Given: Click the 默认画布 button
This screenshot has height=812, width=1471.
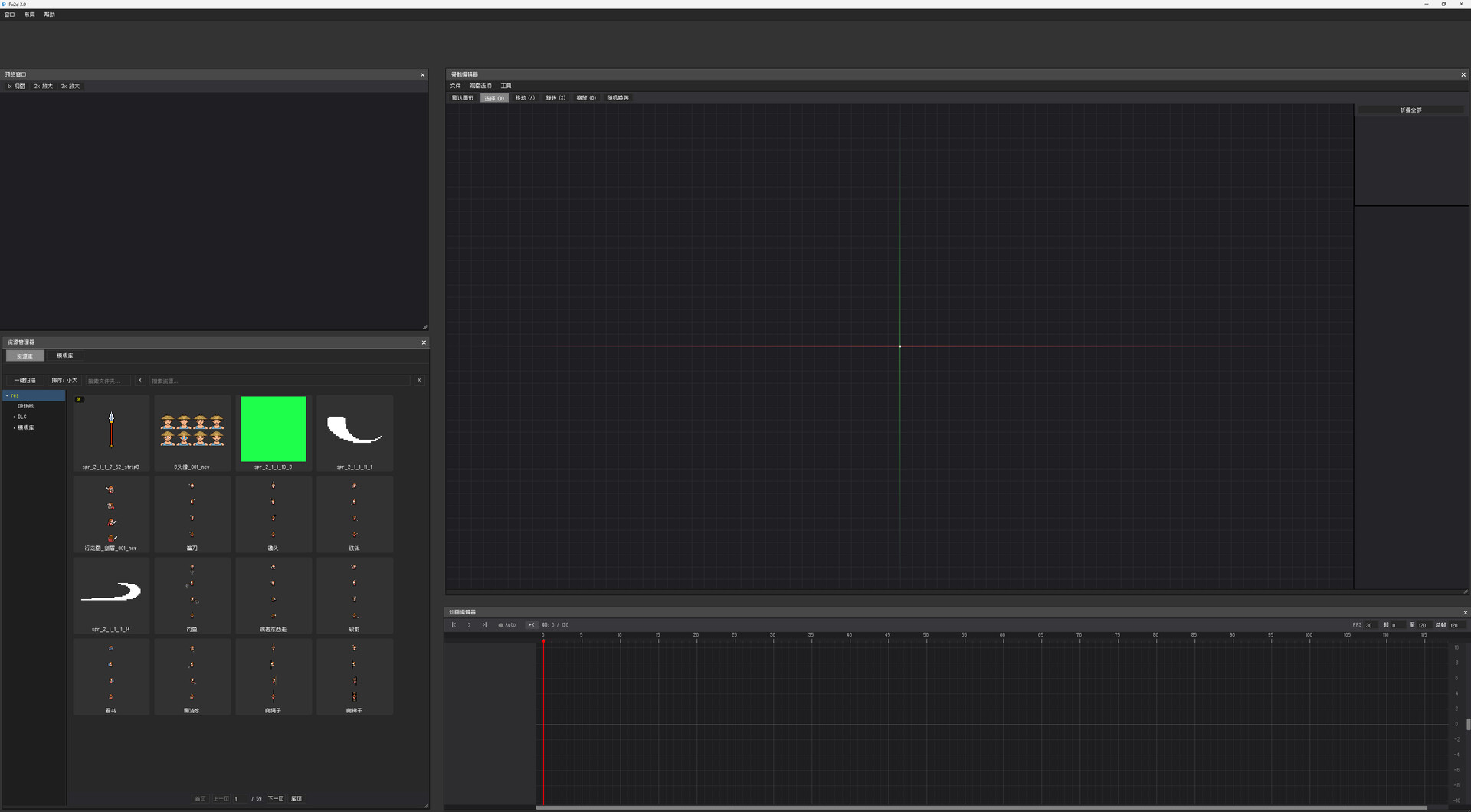Looking at the screenshot, I should point(463,98).
